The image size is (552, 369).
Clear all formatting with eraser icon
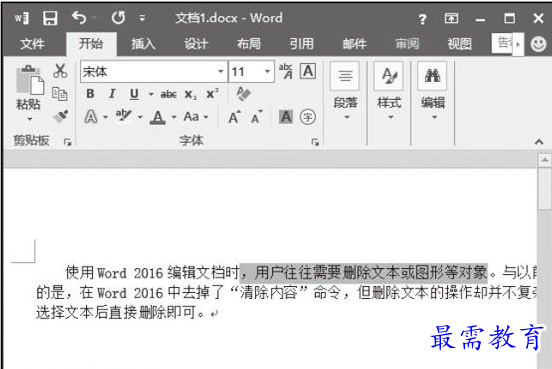pyautogui.click(x=244, y=94)
